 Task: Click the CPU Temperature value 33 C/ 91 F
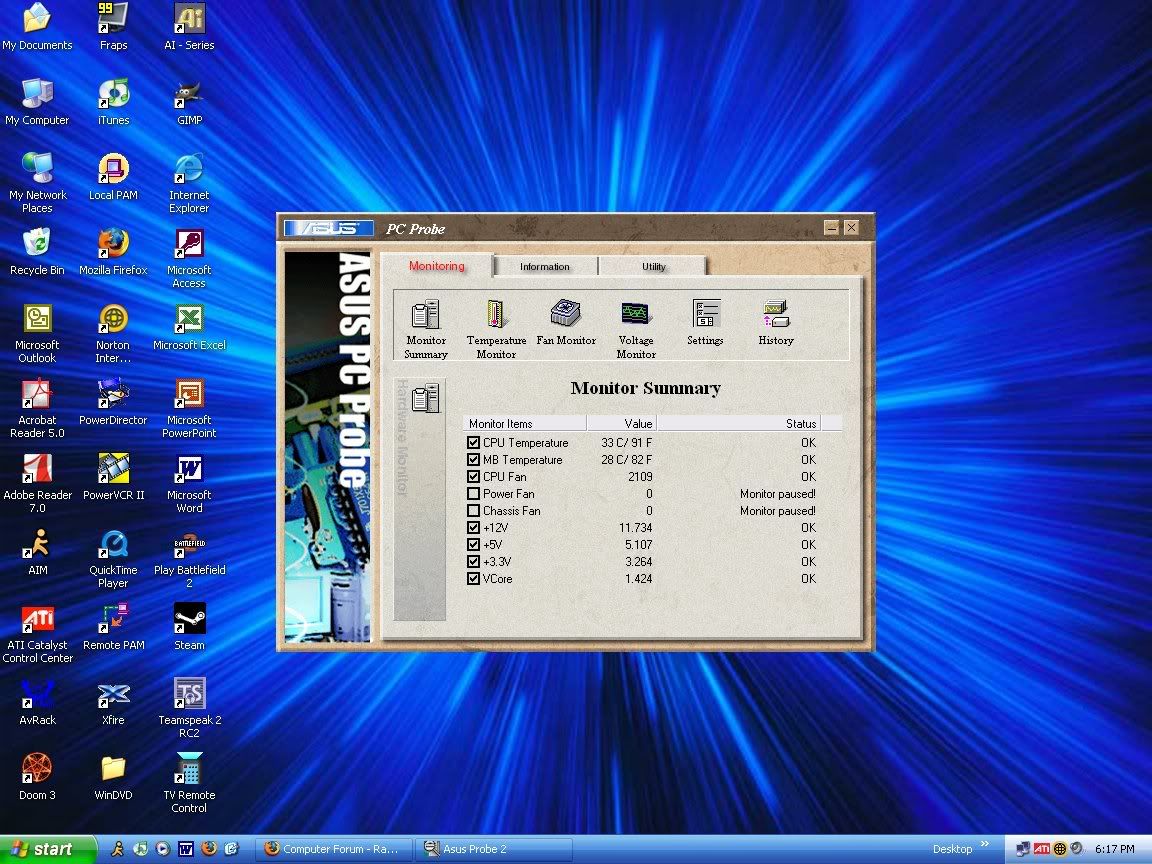(626, 443)
